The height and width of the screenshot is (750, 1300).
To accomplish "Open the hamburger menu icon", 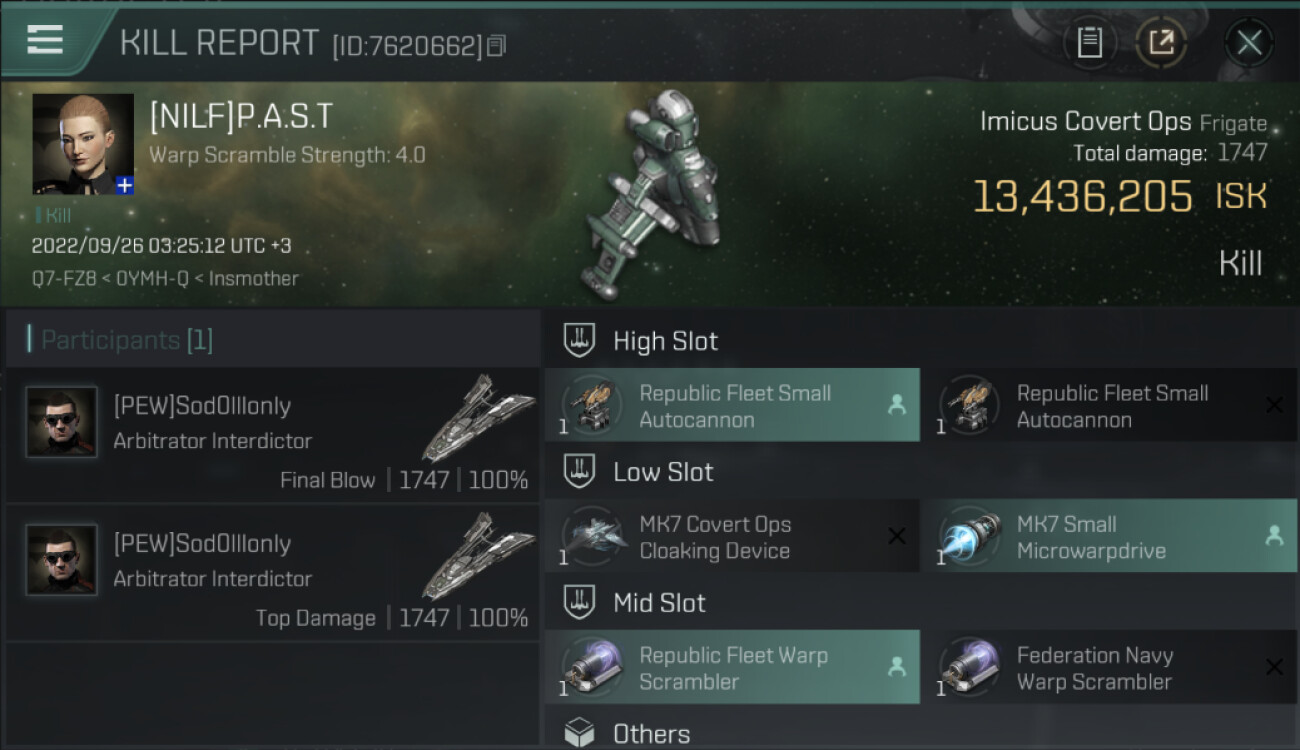I will pos(45,40).
